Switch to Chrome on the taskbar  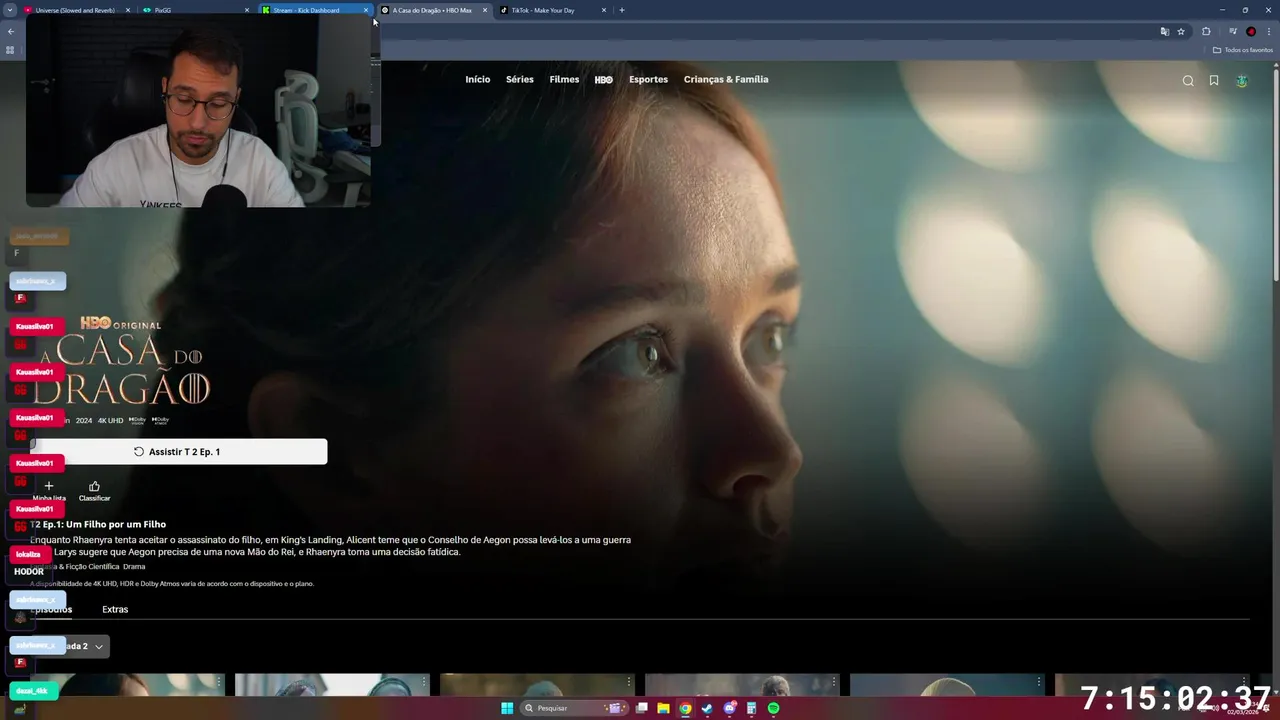click(685, 708)
